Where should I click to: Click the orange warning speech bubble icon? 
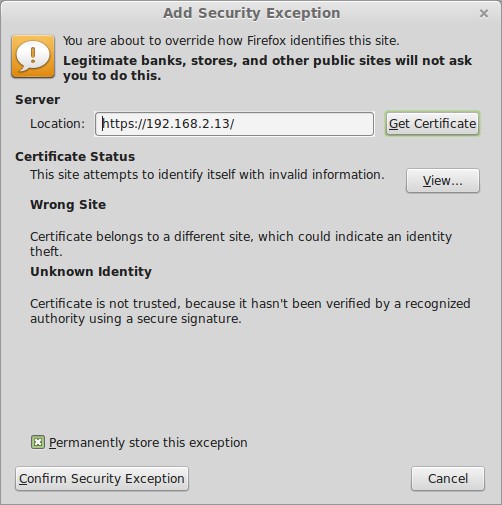(x=33, y=56)
